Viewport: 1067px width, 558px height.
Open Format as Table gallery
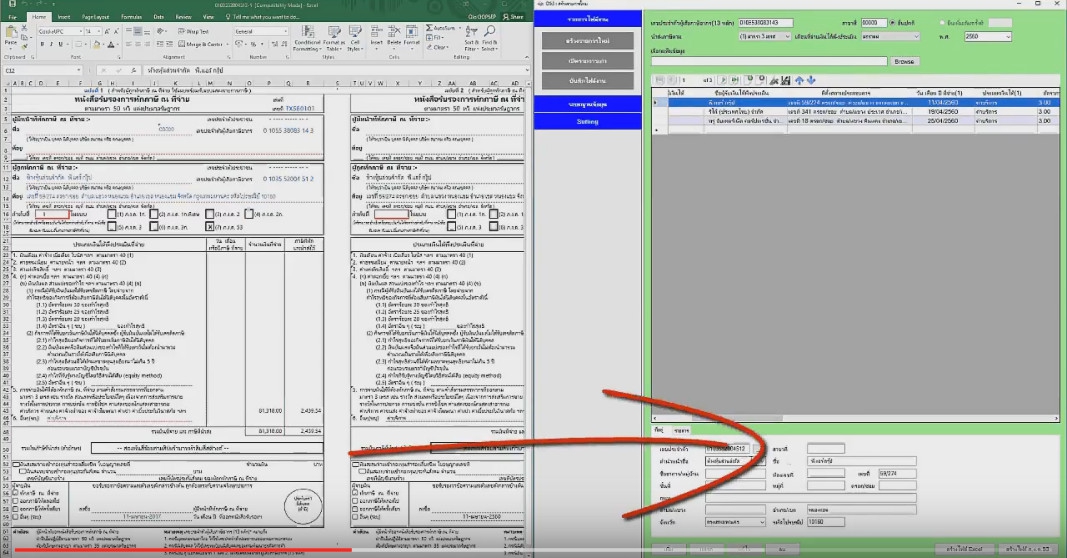click(333, 38)
